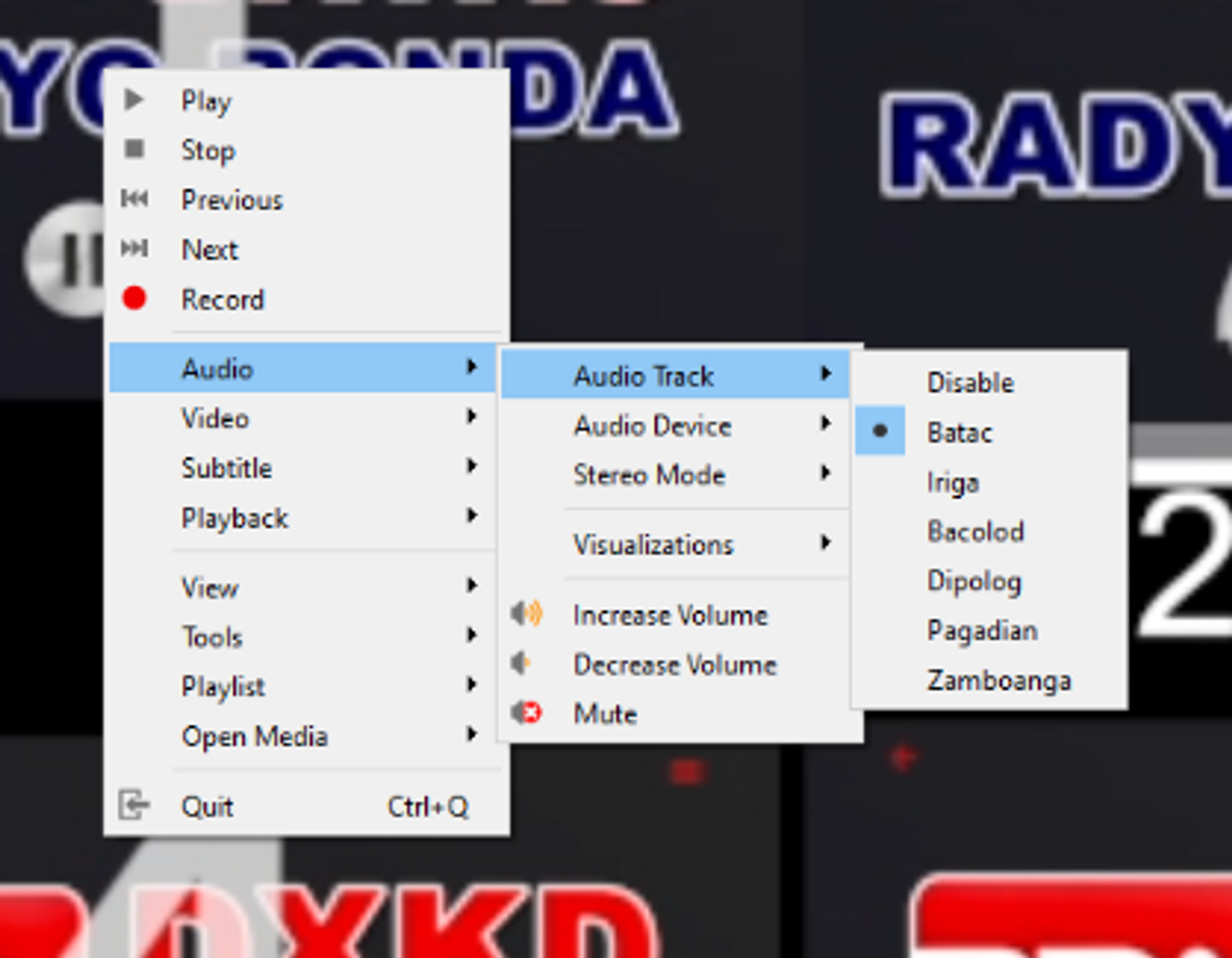Expand the Visualizations submenu arrow
The width and height of the screenshot is (1232, 958).
click(x=826, y=543)
